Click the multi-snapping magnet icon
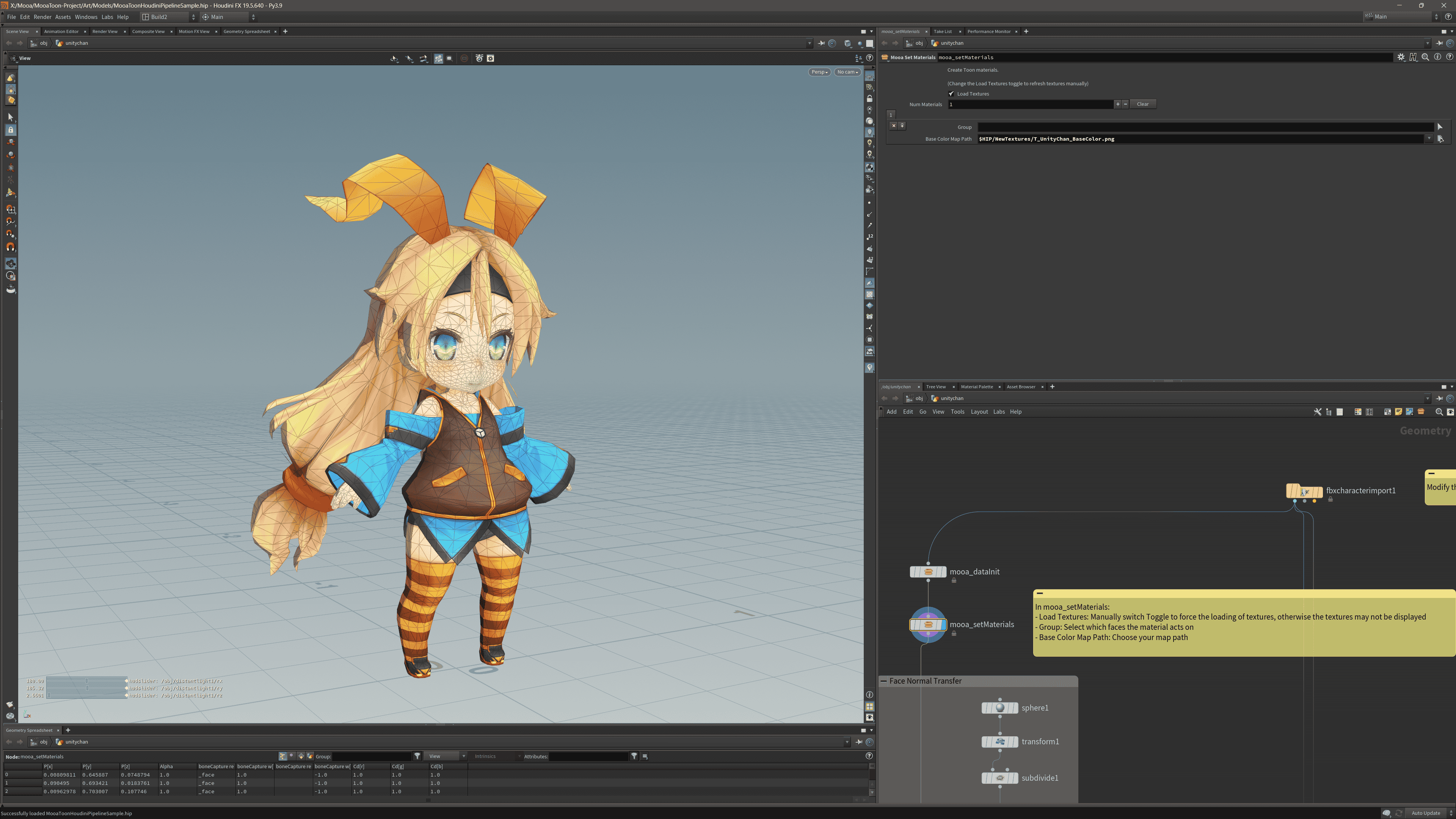The image size is (1456, 819). (x=10, y=247)
